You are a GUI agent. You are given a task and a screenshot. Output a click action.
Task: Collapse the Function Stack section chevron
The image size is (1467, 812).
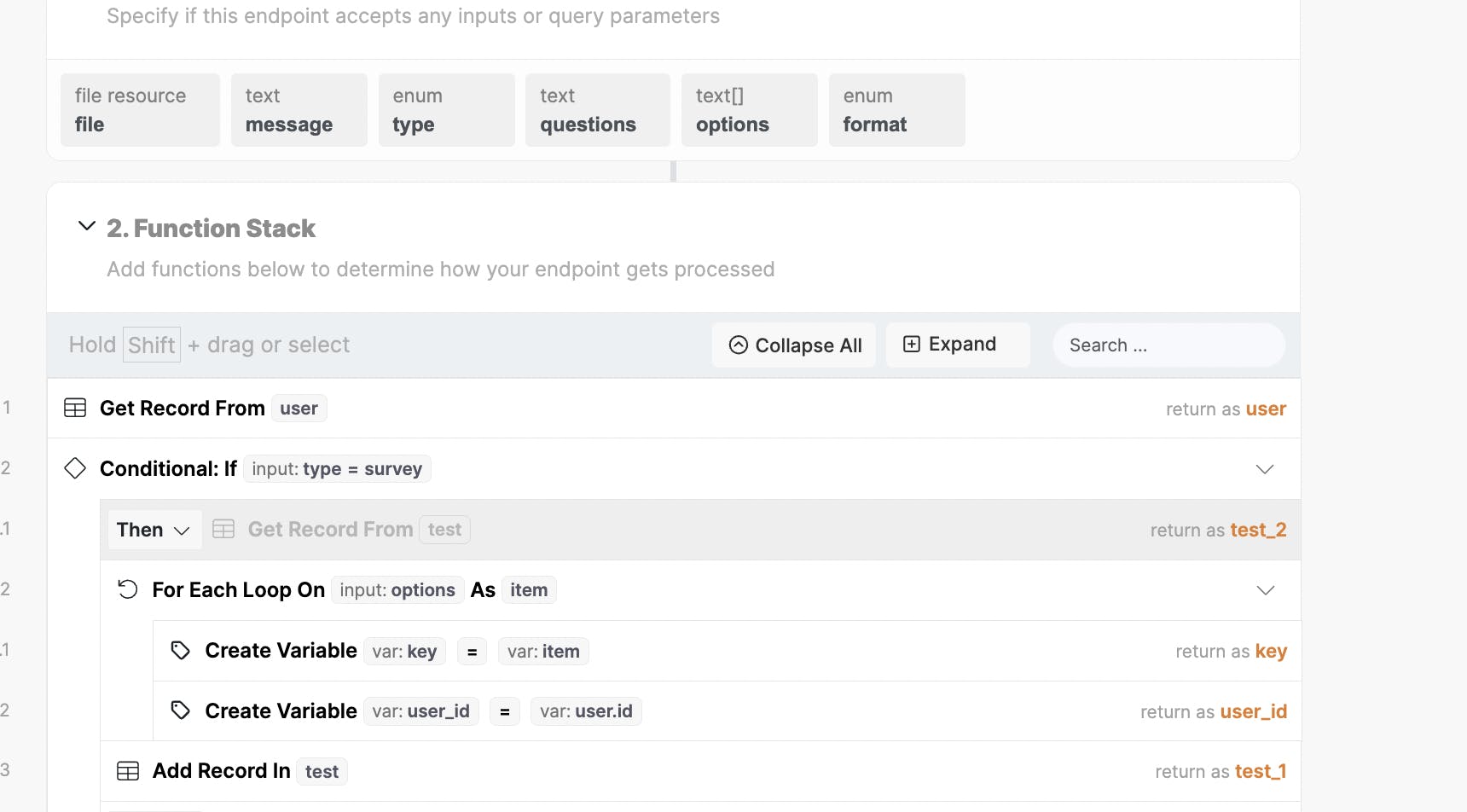pos(86,226)
